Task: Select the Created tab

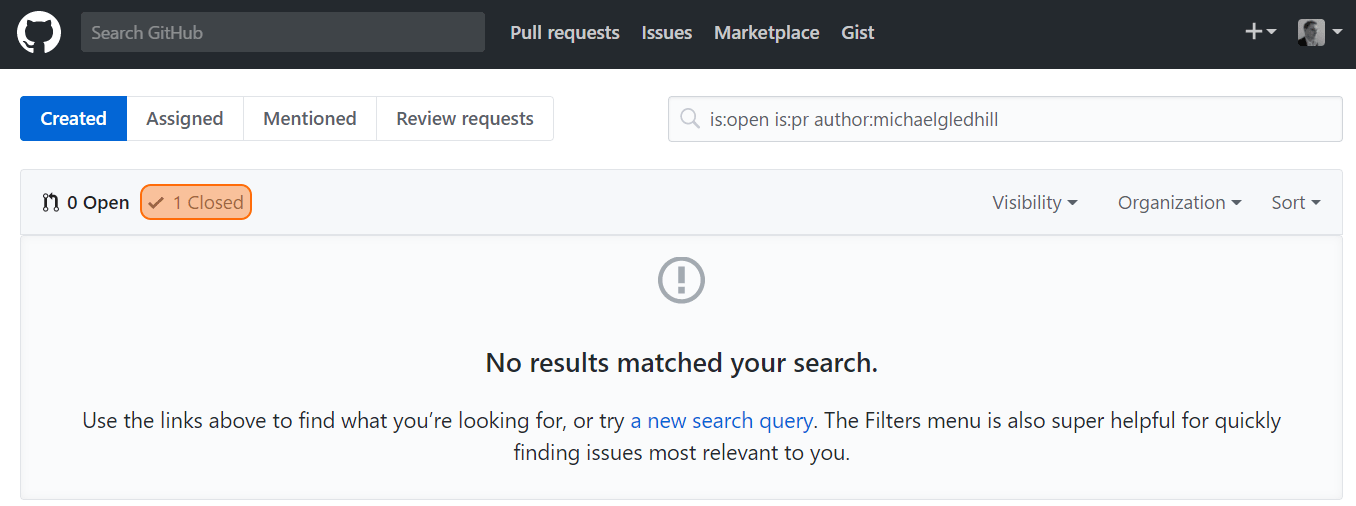Action: pos(74,118)
